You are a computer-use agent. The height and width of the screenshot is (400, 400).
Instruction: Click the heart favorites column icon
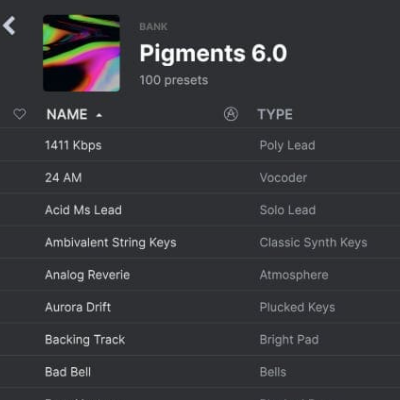(x=20, y=114)
